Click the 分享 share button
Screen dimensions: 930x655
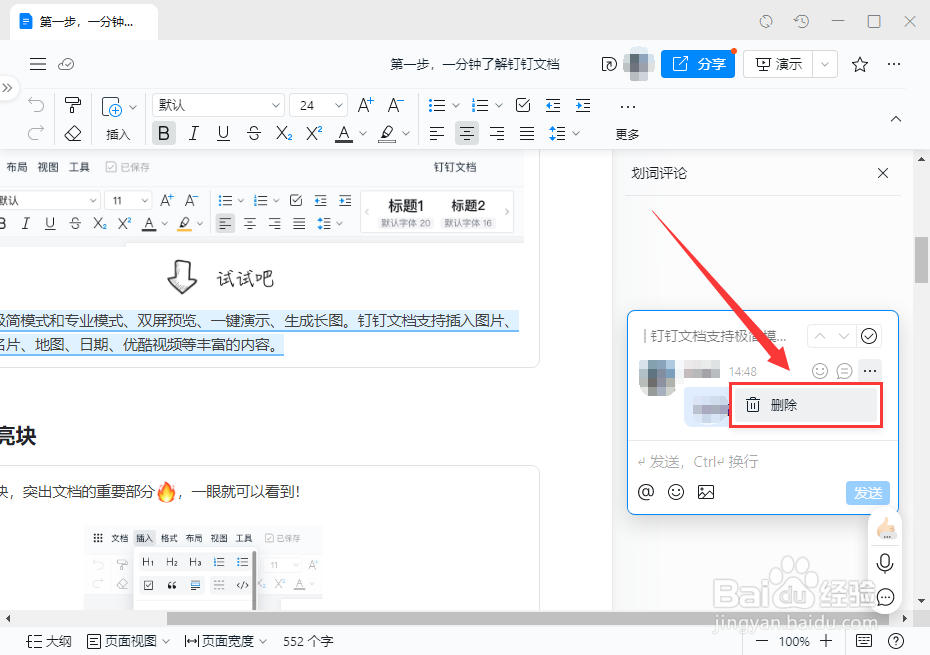pyautogui.click(x=698, y=64)
